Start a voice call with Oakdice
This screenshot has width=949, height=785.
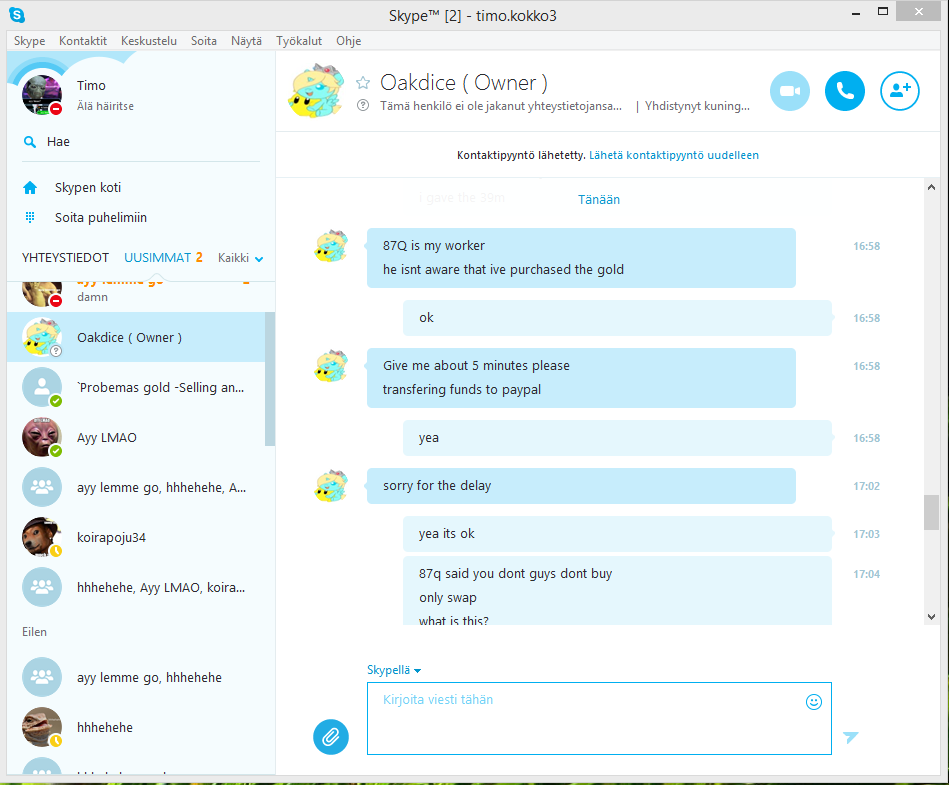845,91
